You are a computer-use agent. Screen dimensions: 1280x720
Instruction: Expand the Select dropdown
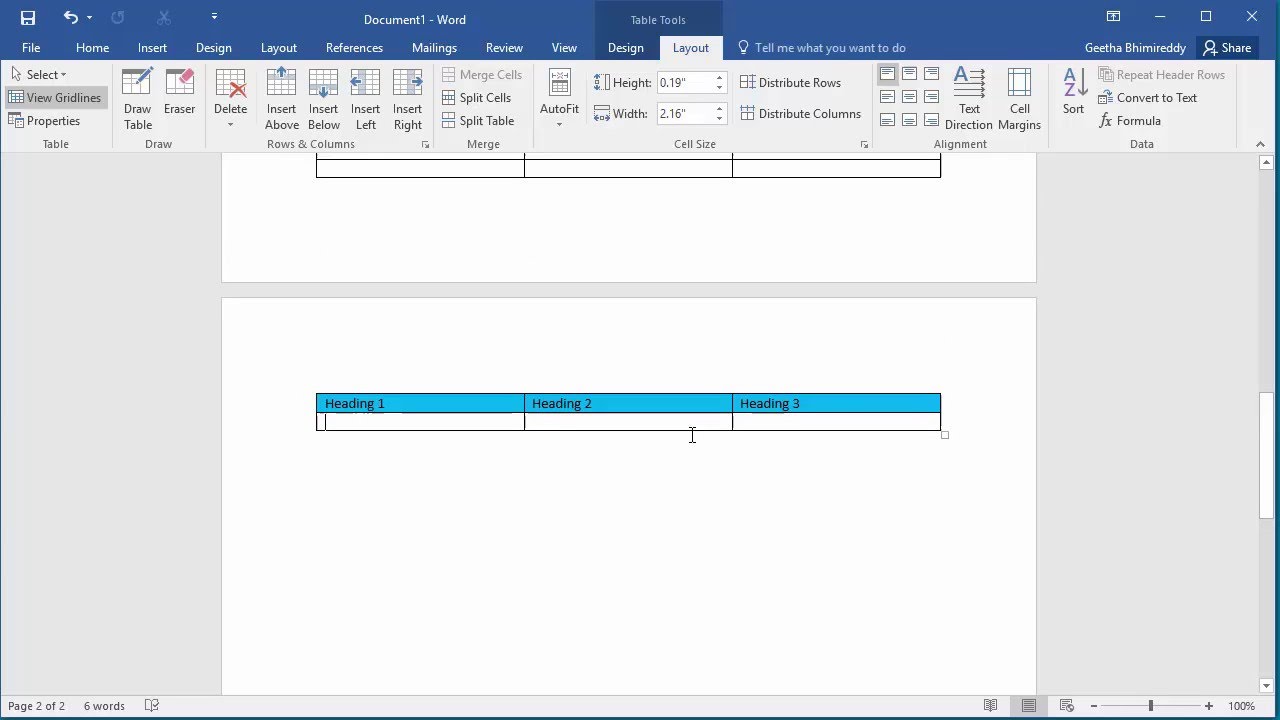(38, 75)
